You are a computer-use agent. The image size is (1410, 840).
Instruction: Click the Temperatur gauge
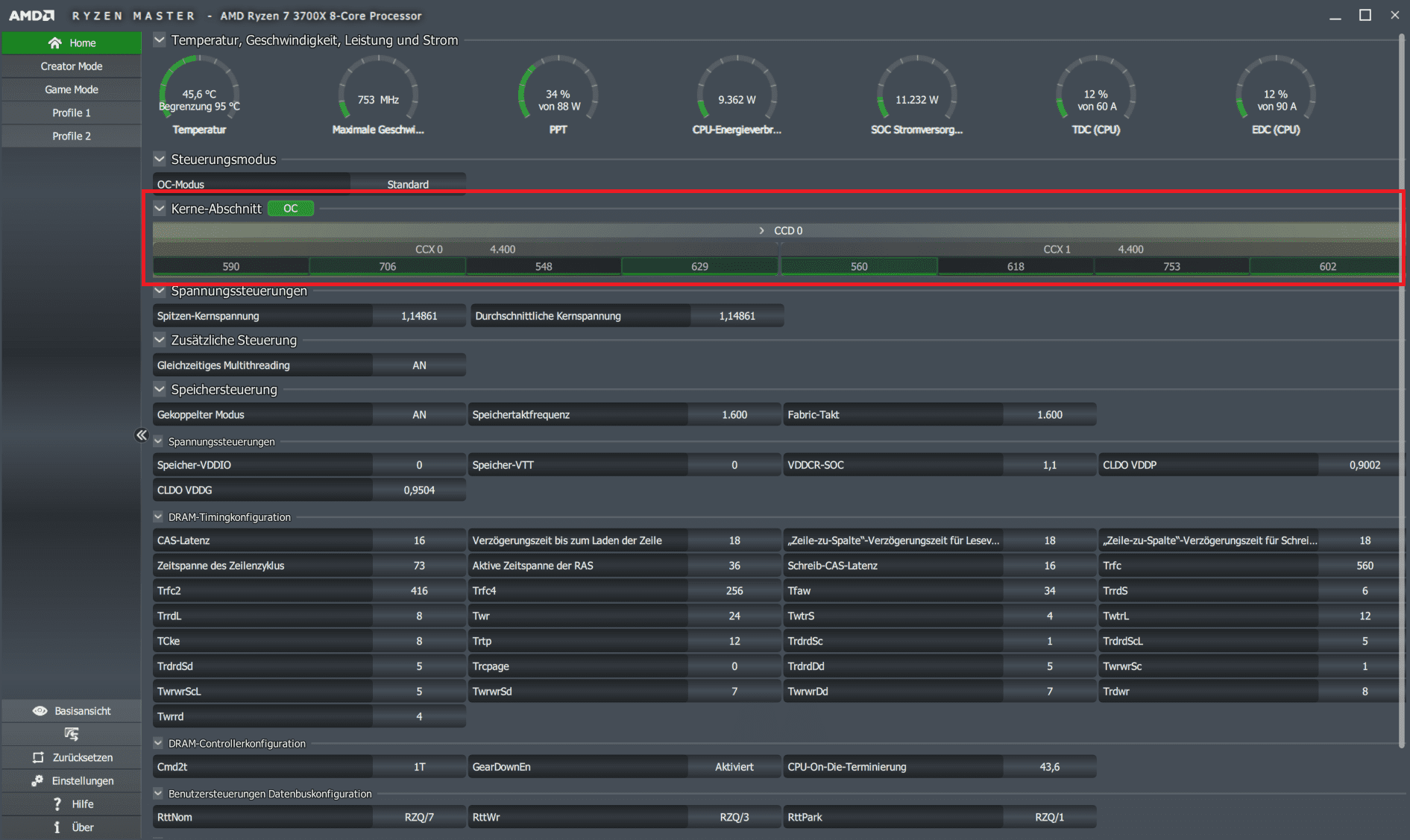(199, 94)
